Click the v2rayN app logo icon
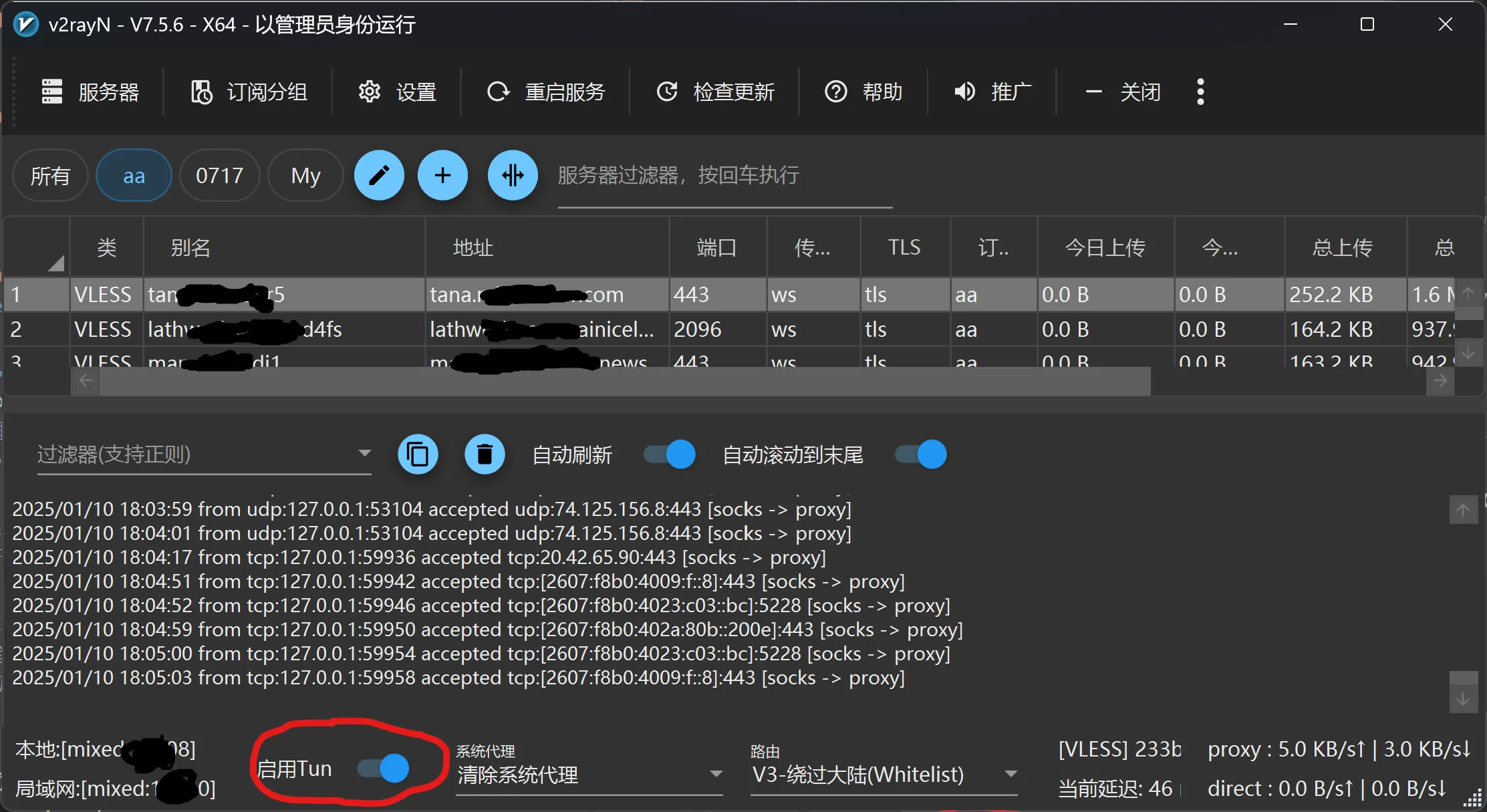Screen dimensions: 1487x812 click(25, 25)
